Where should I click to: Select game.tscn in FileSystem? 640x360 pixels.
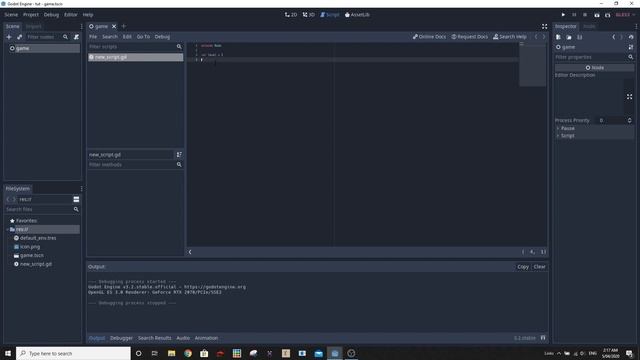(31, 256)
